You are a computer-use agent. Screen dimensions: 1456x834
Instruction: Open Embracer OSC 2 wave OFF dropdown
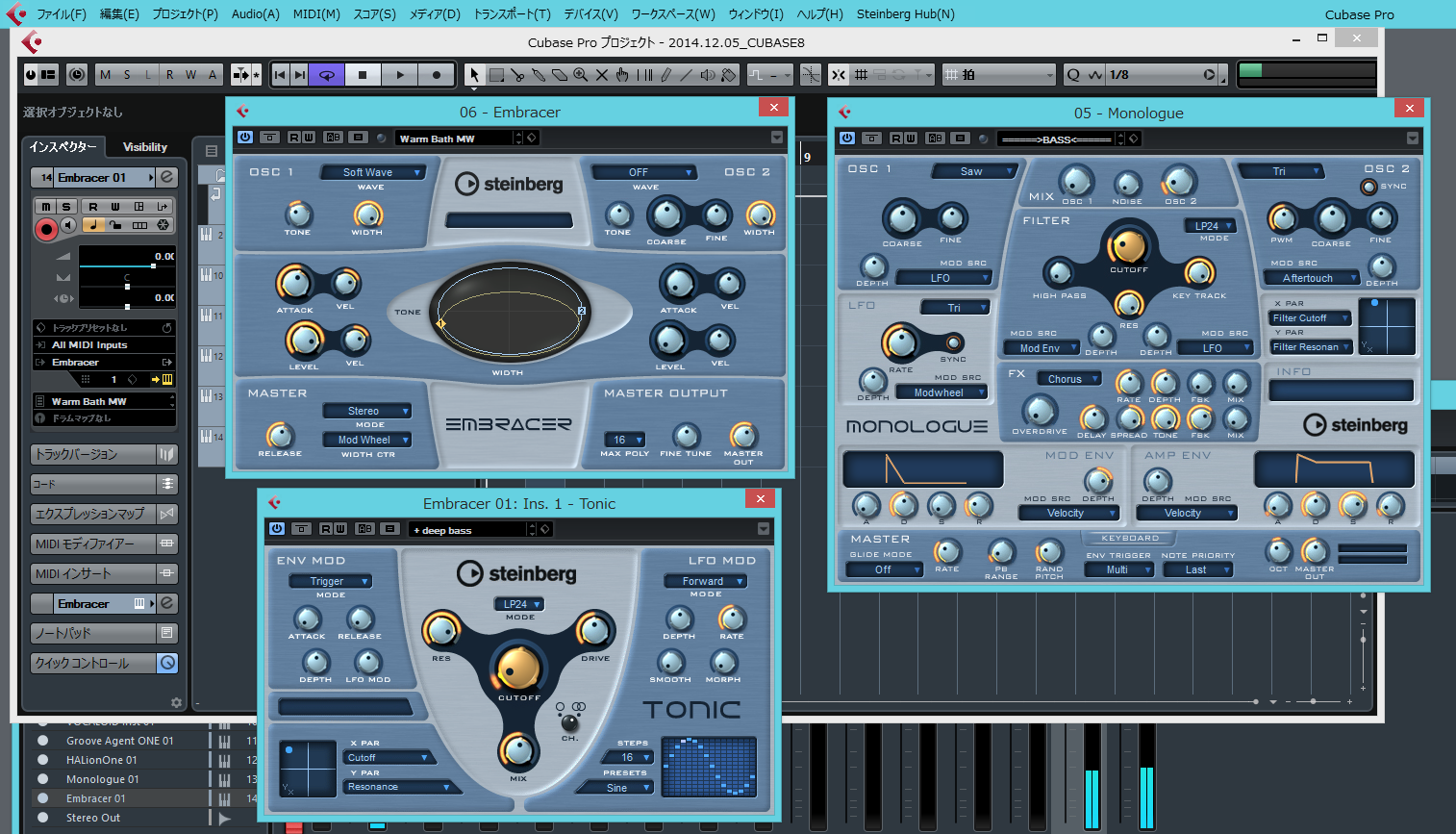(643, 173)
